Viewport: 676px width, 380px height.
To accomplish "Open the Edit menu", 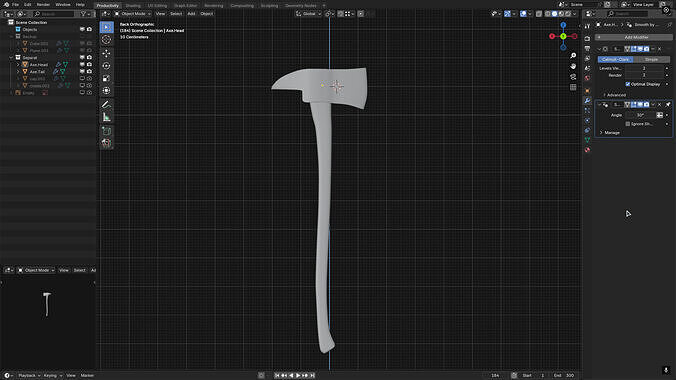I will 28,4.
